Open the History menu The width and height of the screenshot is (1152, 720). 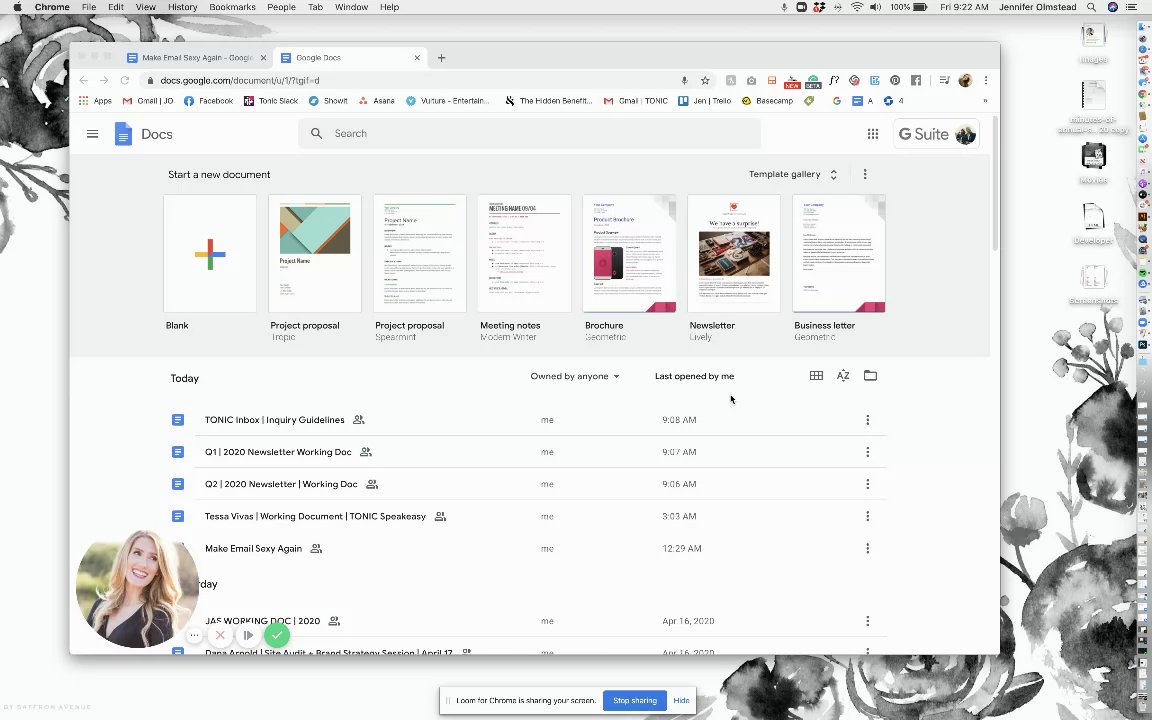coord(182,7)
